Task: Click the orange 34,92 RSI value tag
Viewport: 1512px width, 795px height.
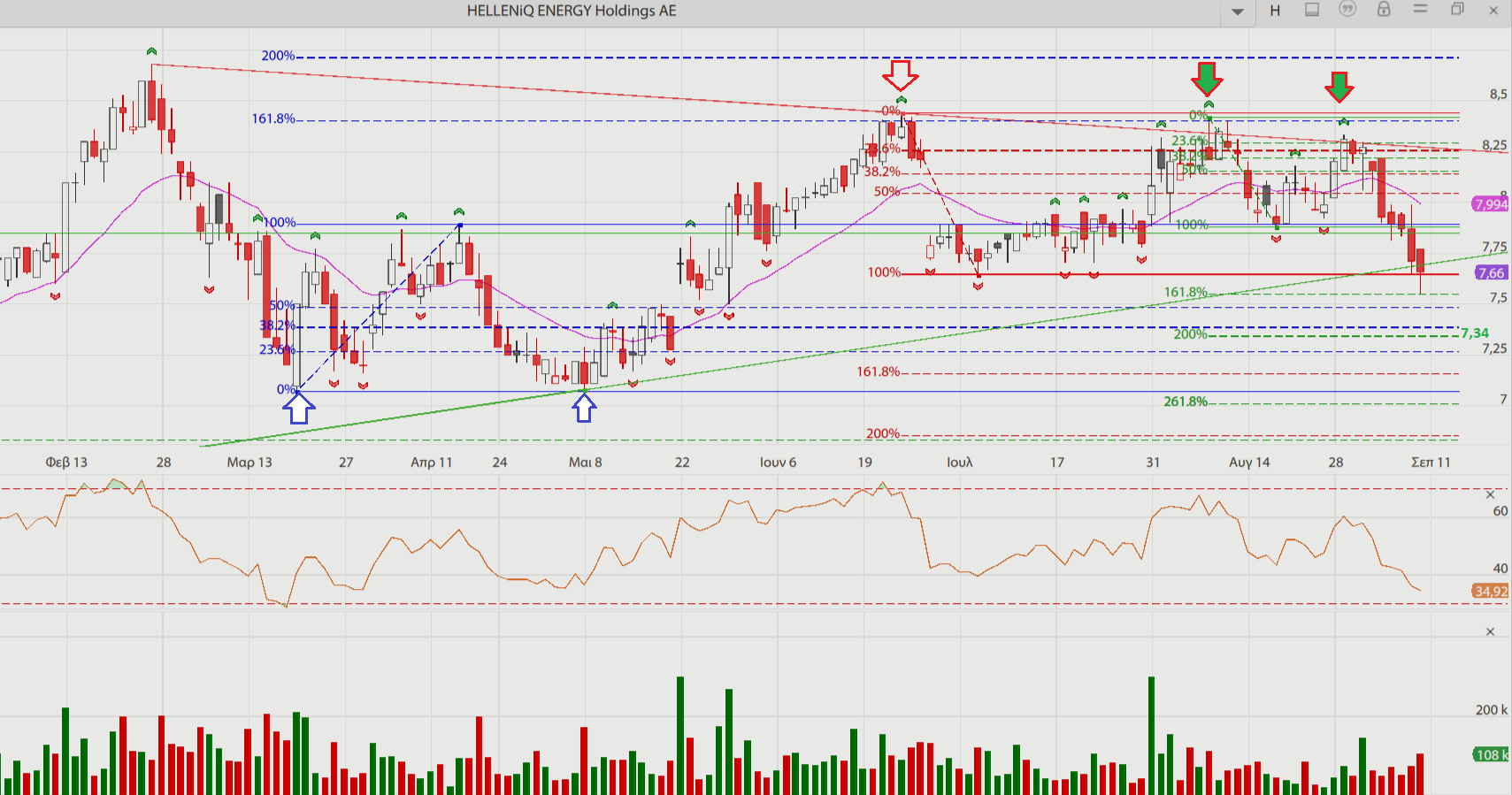Action: click(x=1491, y=591)
